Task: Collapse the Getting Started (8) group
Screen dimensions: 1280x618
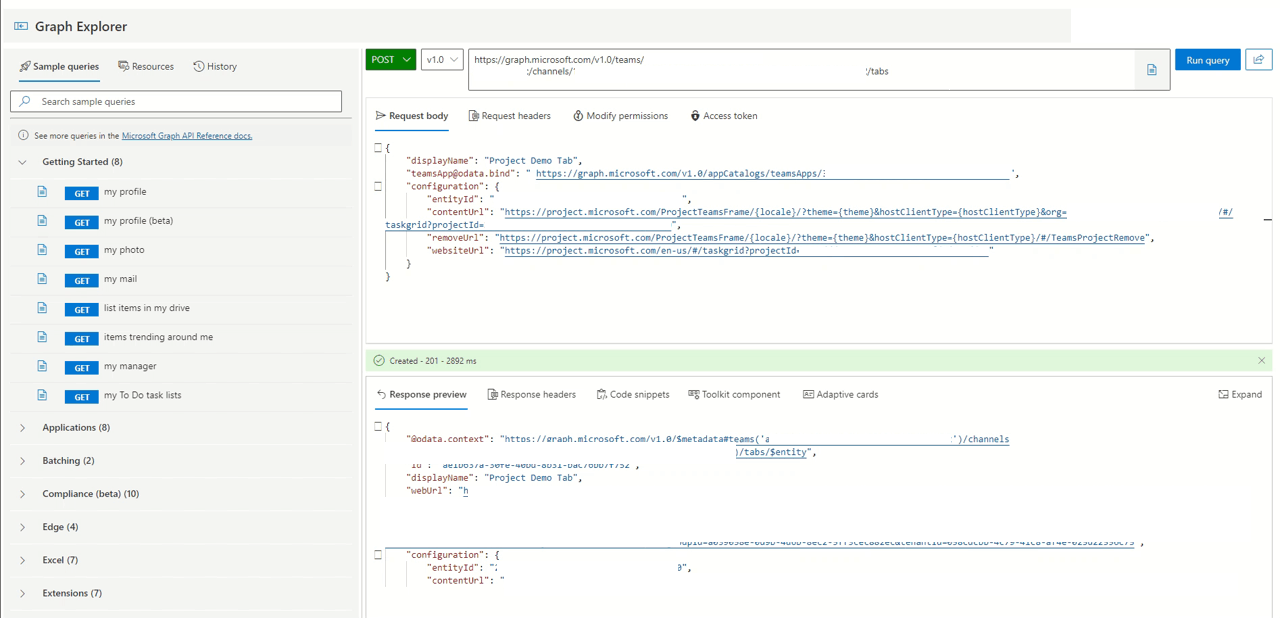Action: (22, 162)
